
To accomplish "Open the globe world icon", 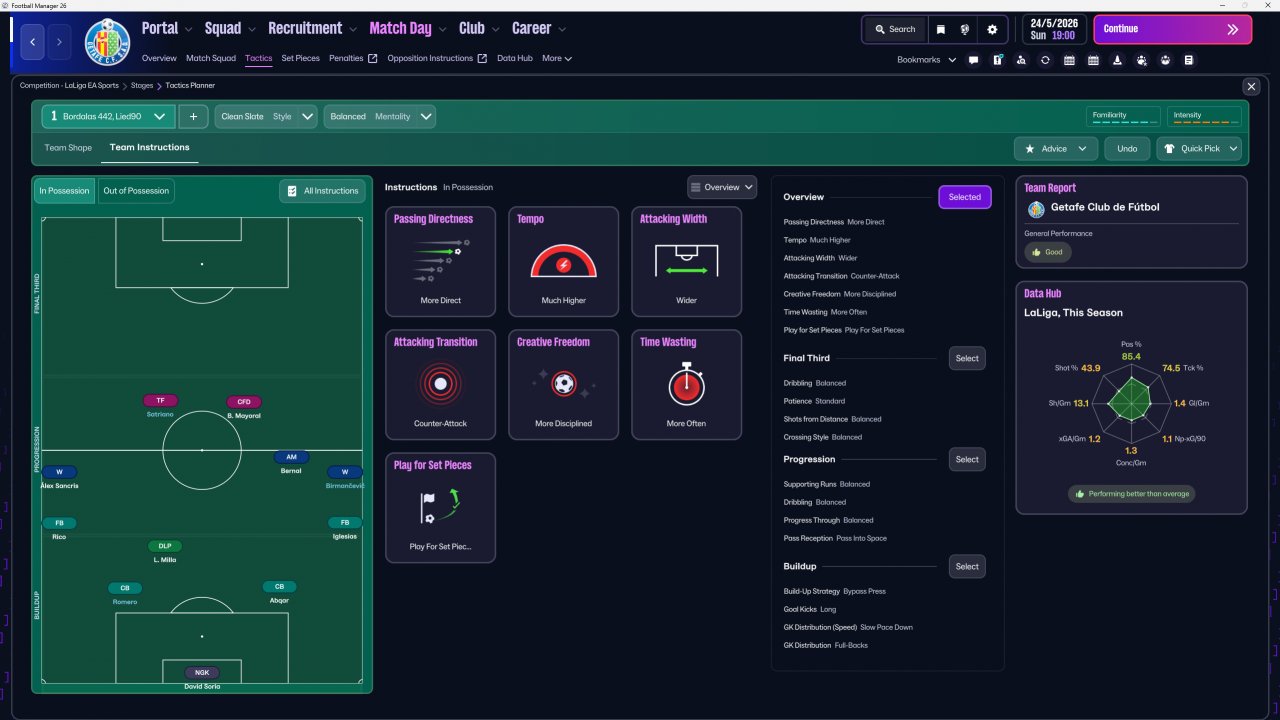I will [x=966, y=29].
